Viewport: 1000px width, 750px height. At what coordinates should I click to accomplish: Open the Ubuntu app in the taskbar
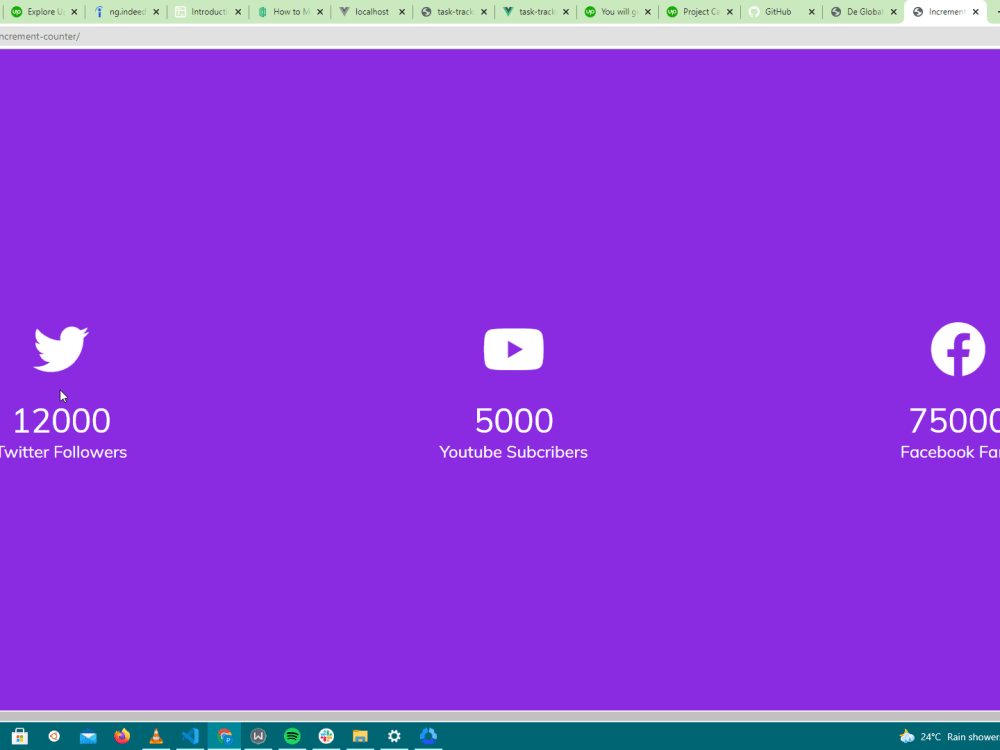pos(54,736)
